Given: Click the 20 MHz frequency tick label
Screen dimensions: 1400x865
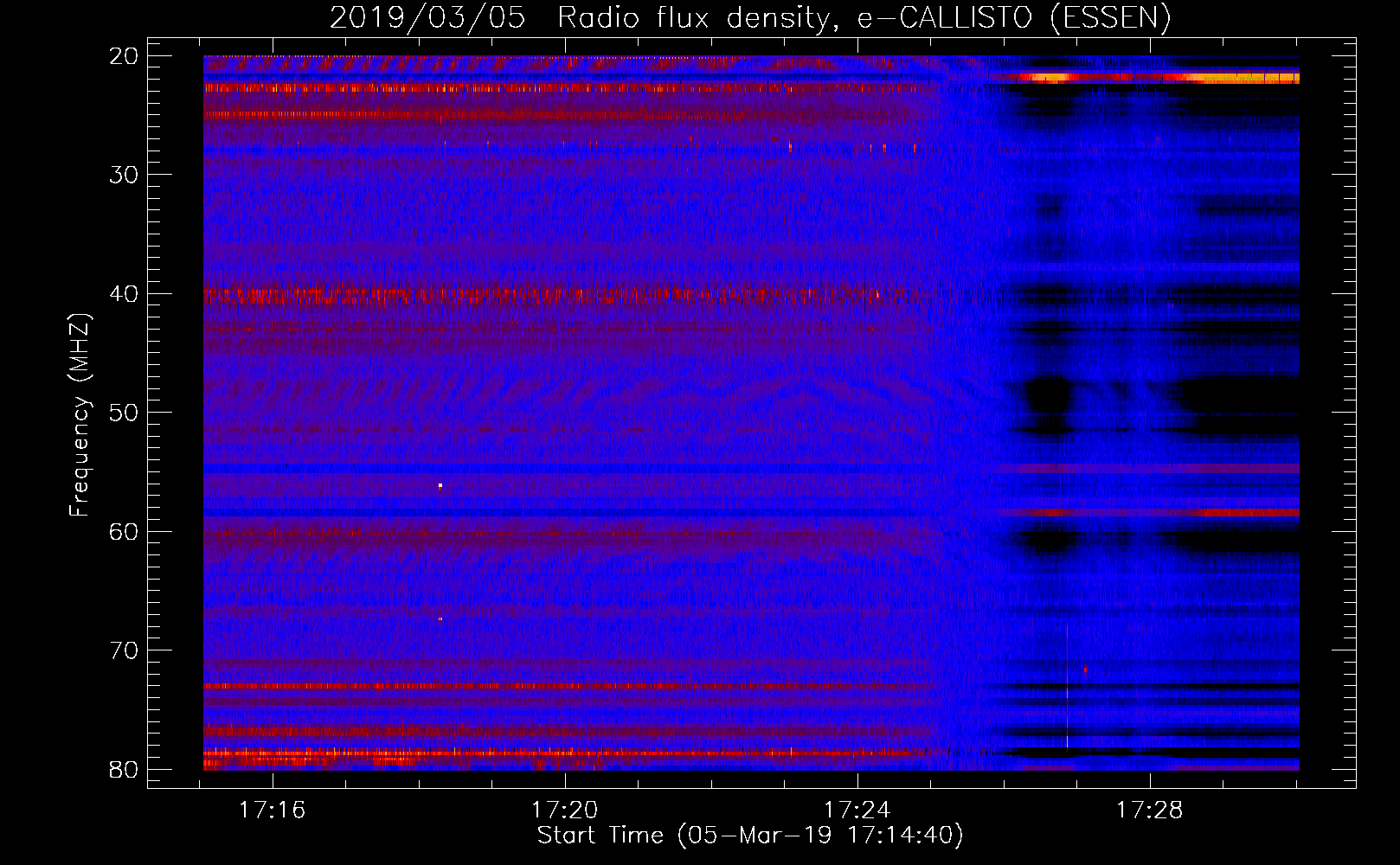Looking at the screenshot, I should point(124,56).
